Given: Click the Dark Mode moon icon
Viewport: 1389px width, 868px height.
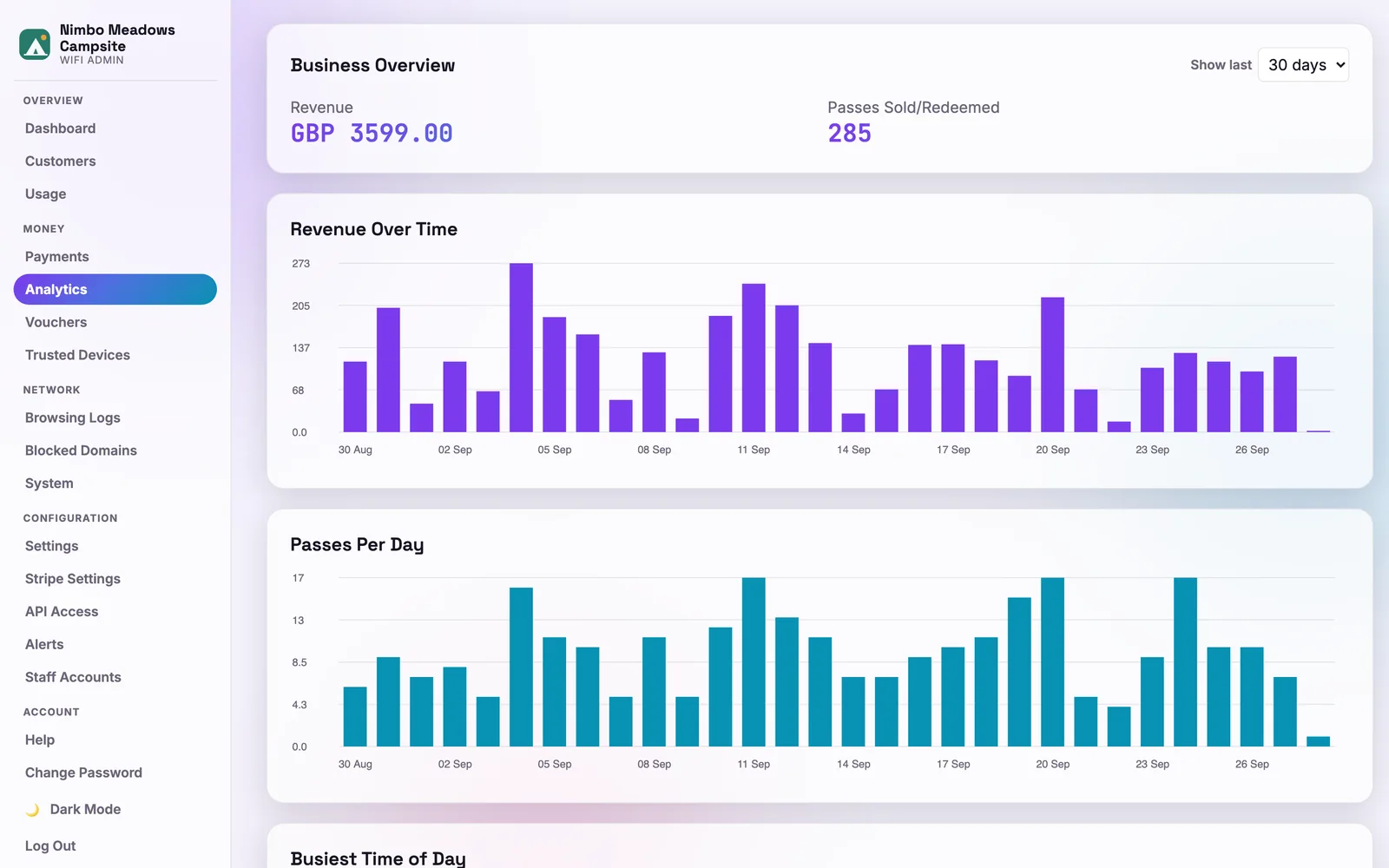Looking at the screenshot, I should click(x=32, y=810).
